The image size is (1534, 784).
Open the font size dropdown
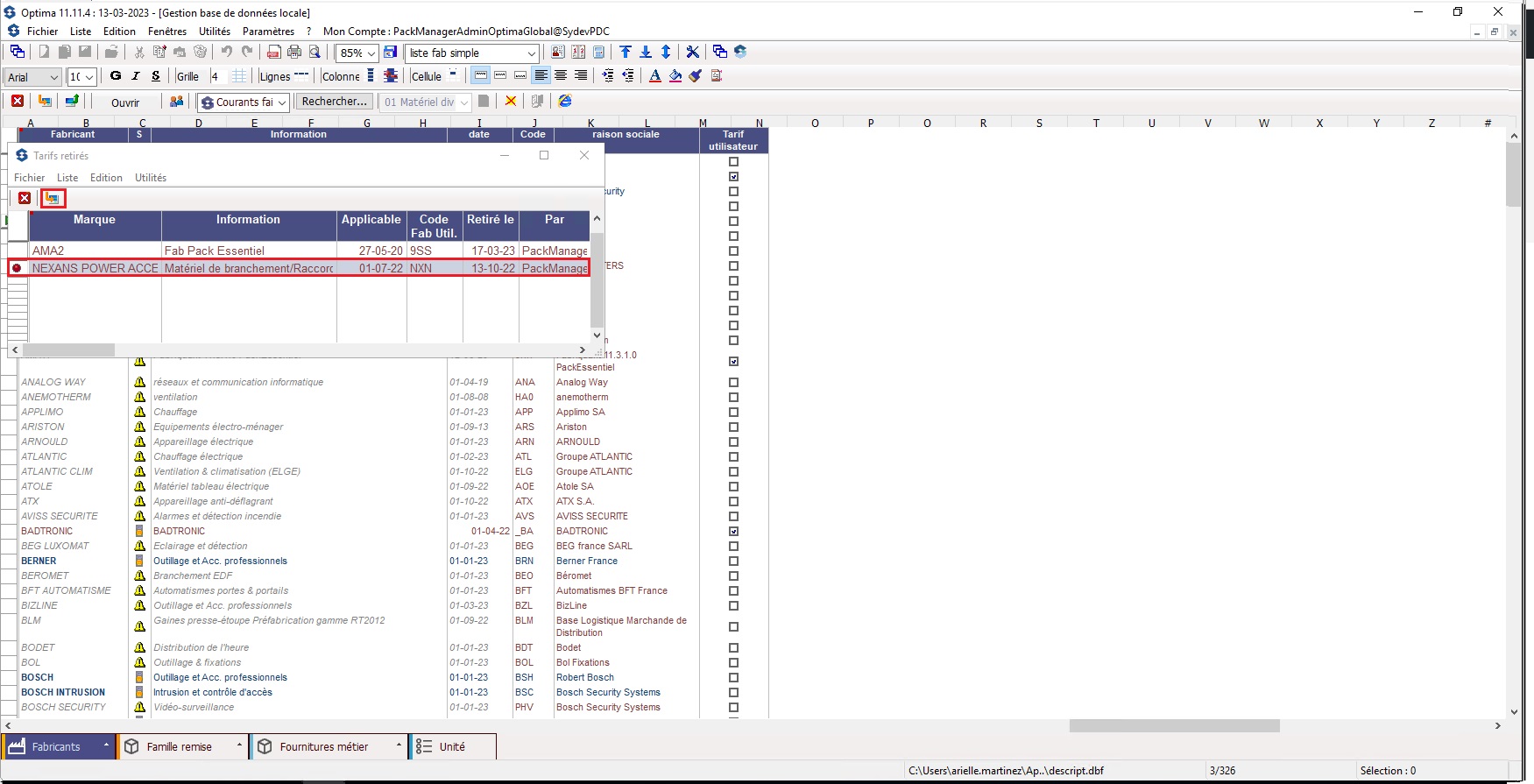(x=88, y=77)
